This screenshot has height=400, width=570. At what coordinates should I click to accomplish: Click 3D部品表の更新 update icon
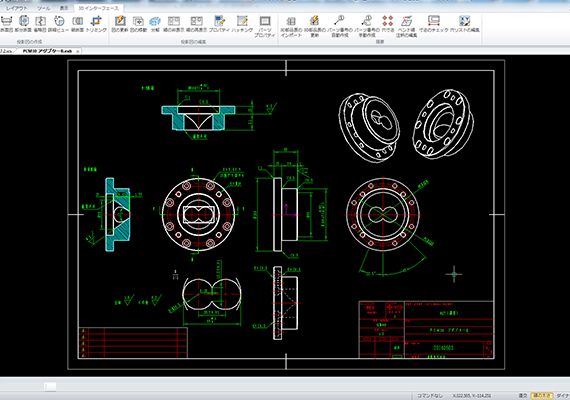pyautogui.click(x=315, y=27)
